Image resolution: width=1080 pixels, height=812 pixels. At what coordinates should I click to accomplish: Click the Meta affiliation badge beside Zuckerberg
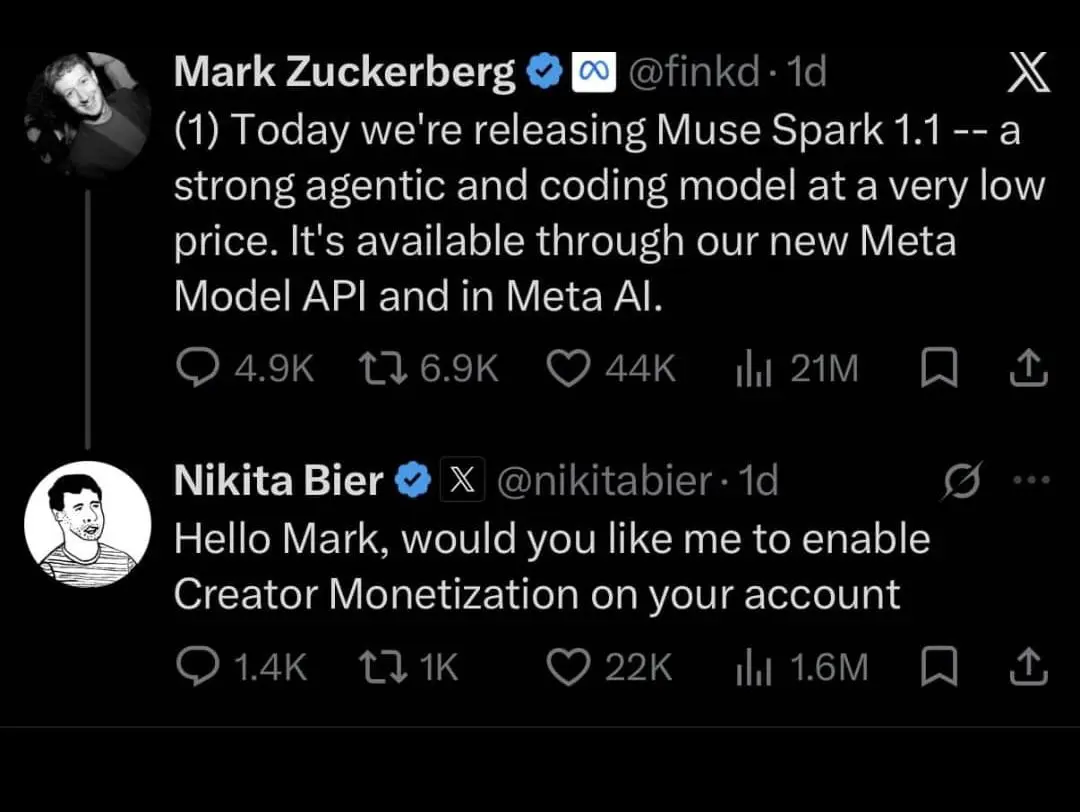594,72
